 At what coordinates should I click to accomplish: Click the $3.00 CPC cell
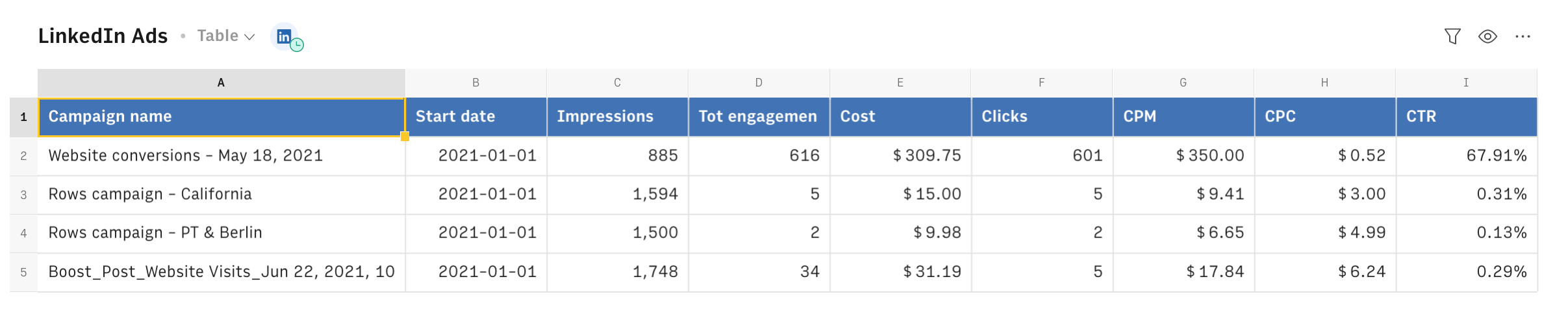point(1325,194)
